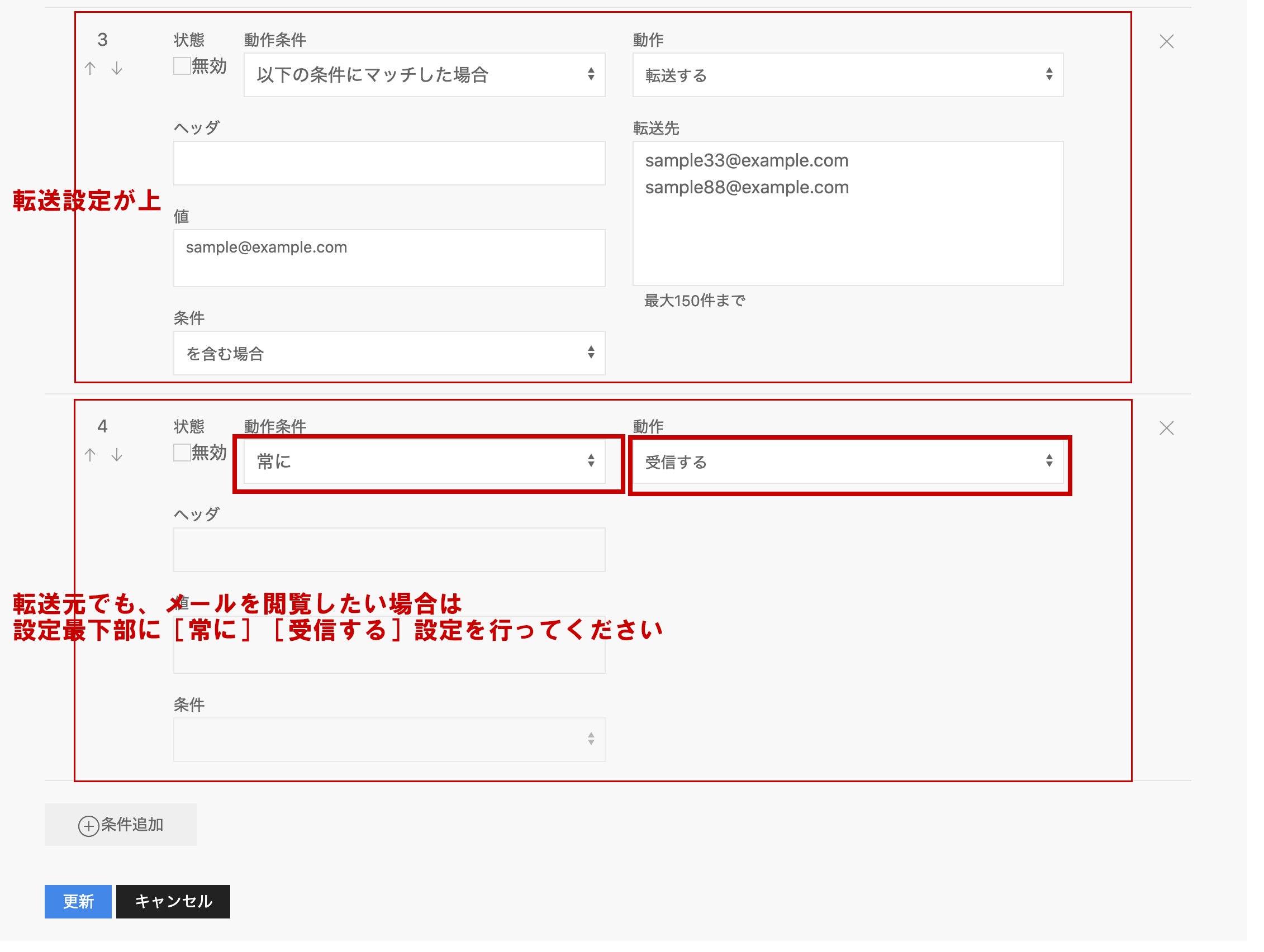The image size is (1264, 952).
Task: Open the 動作条件 dropdown showing 常に
Action: [x=424, y=461]
